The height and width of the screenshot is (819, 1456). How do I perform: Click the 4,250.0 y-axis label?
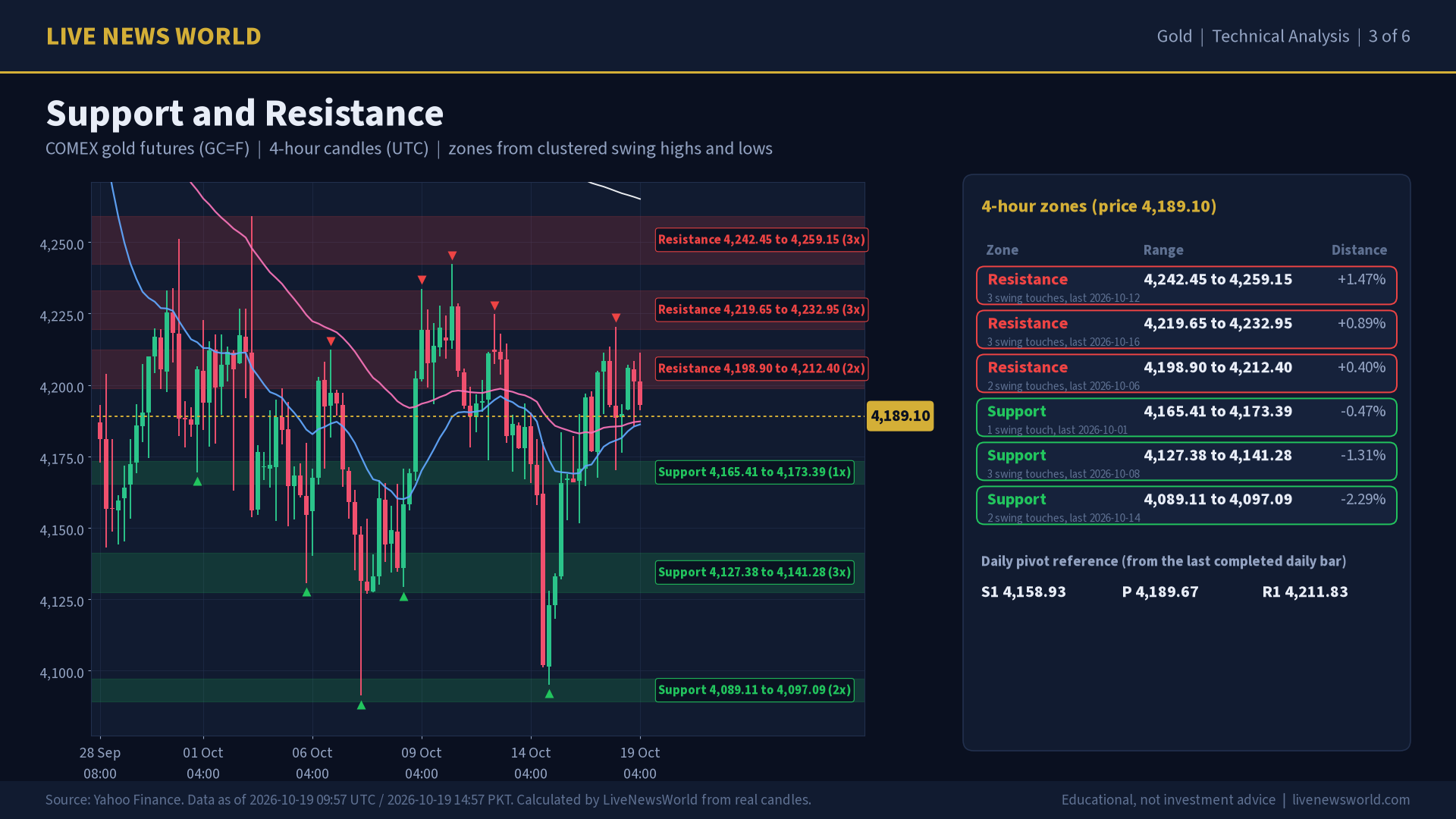61,245
